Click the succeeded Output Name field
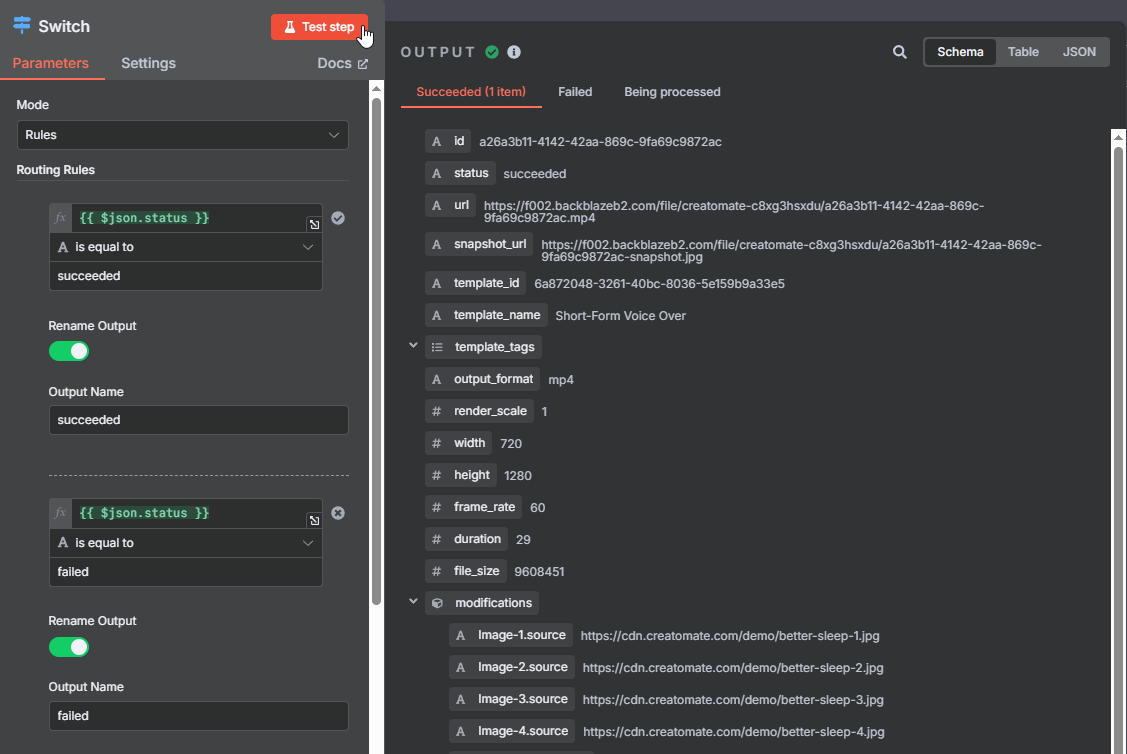Screen dimensions: 1127x754 click(198, 420)
